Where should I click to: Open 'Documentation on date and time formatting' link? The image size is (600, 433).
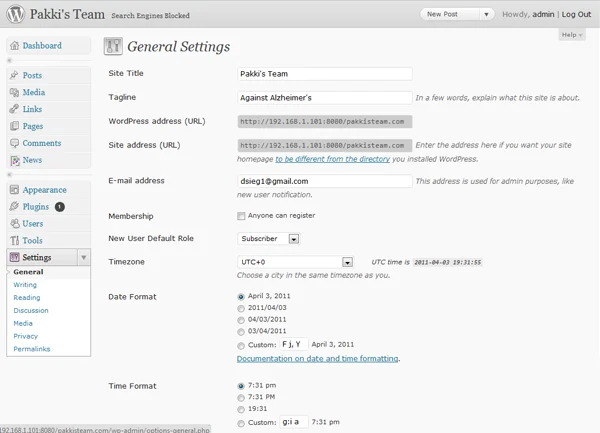(x=318, y=359)
